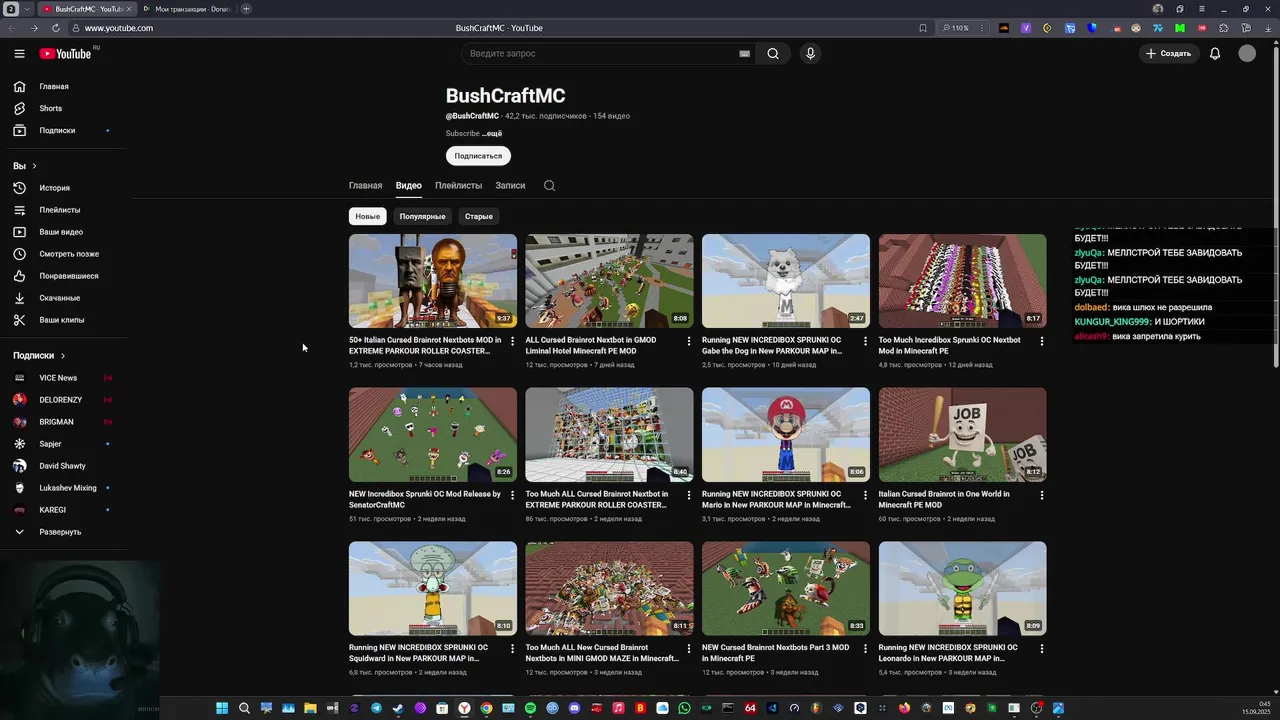
Task: Expand the Подписки subscriptions section header
Action: point(39,356)
